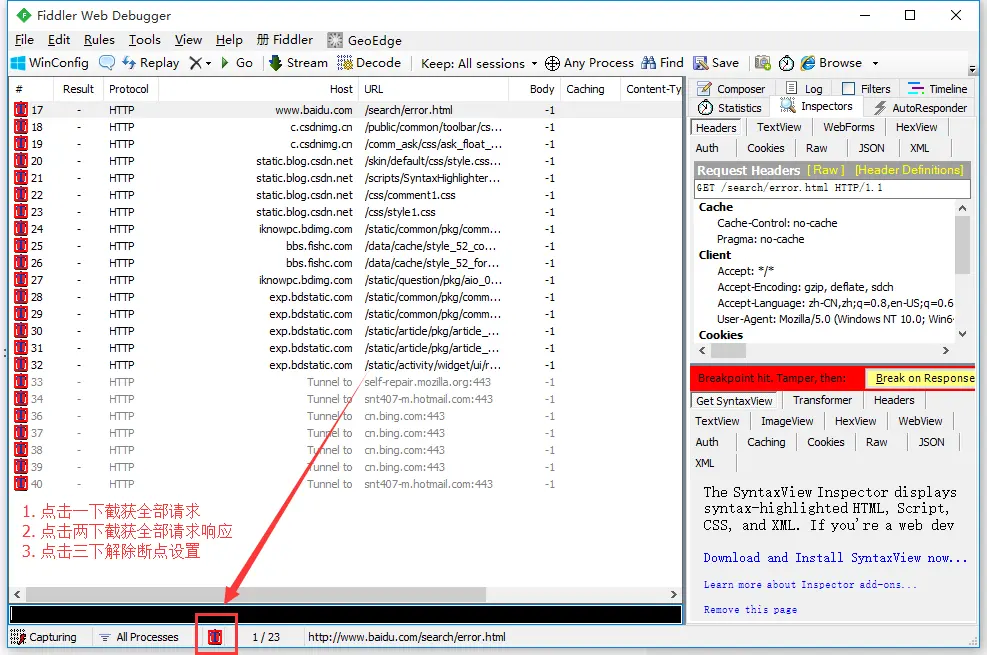
Task: Open the response ImageView tab
Action: click(787, 421)
